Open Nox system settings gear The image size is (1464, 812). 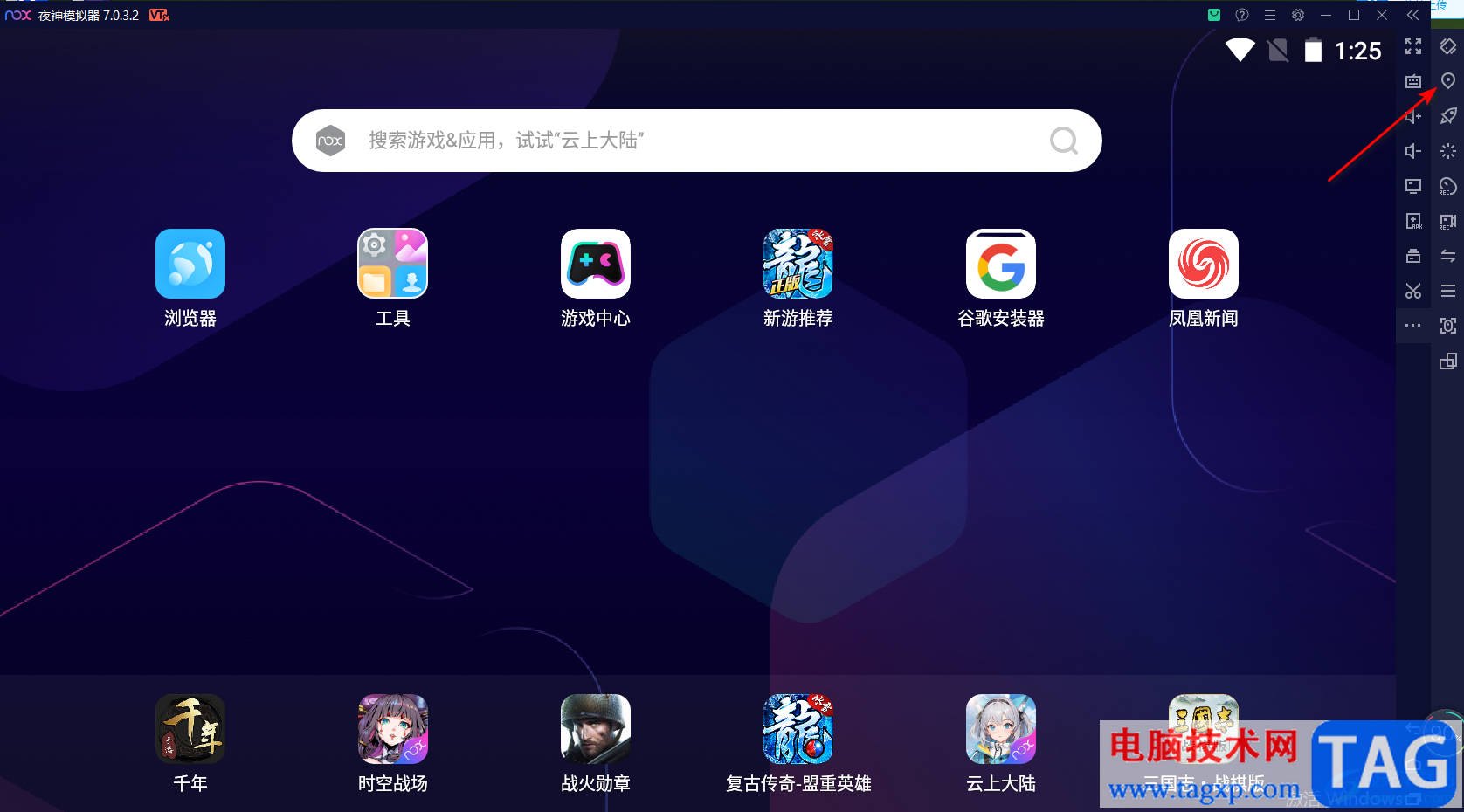click(x=1298, y=15)
